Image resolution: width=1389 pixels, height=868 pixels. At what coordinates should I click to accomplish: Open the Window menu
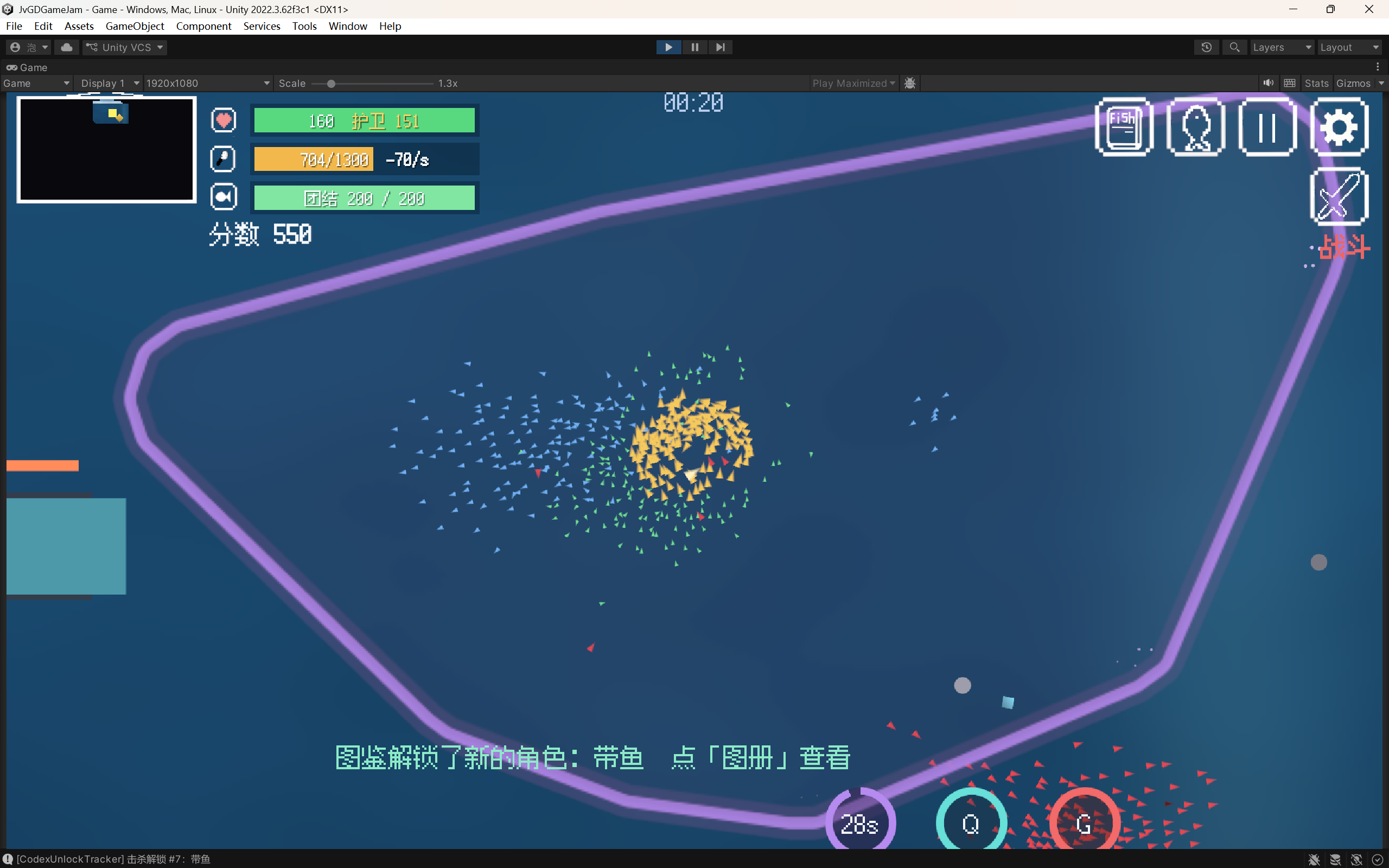point(348,26)
